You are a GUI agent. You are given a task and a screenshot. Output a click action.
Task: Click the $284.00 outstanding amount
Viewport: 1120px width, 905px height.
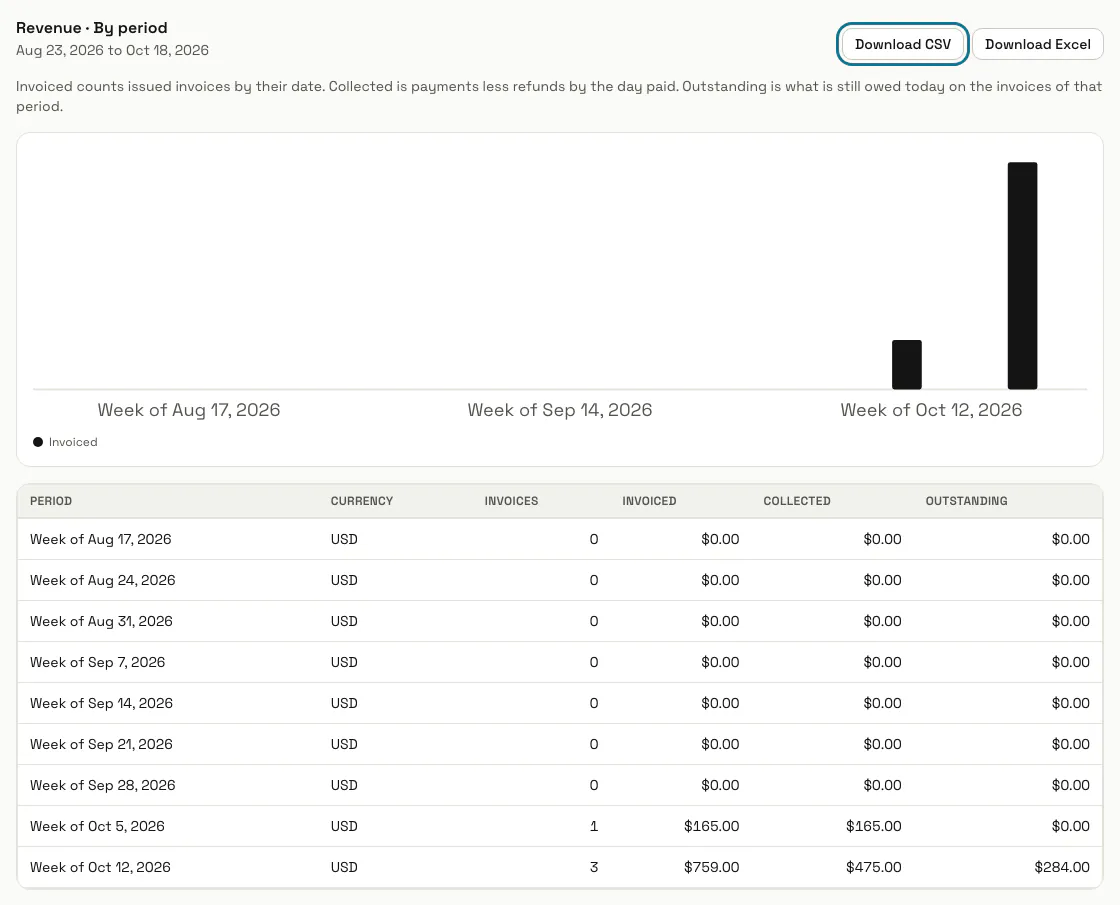(1062, 867)
